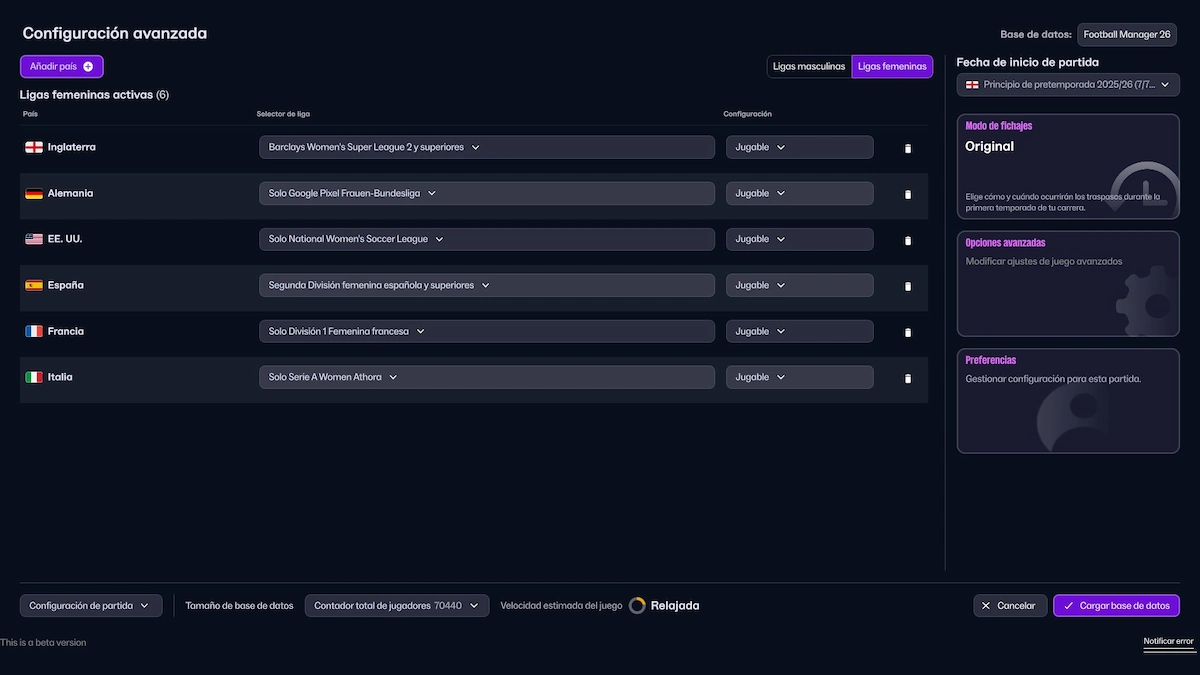Image resolution: width=1200 pixels, height=675 pixels.
Task: Change the Jugable setting for Alemania
Action: coord(800,193)
